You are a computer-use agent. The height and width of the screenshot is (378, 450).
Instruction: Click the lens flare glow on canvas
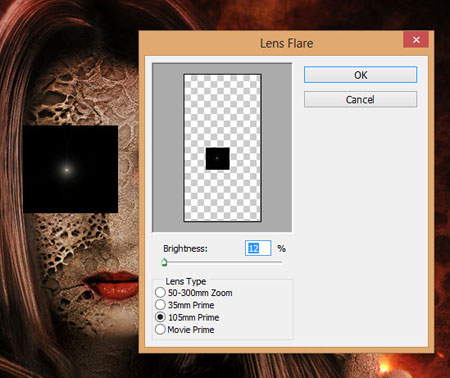point(67,170)
